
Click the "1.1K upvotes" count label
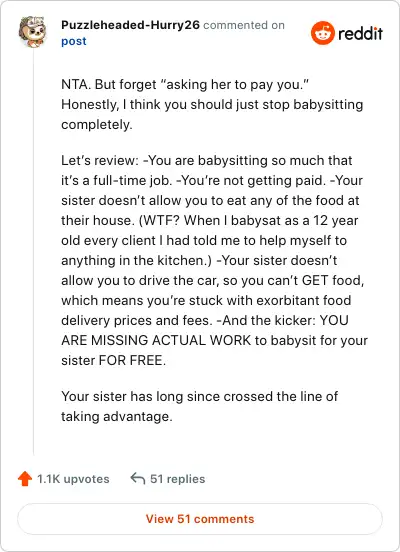pos(73,479)
